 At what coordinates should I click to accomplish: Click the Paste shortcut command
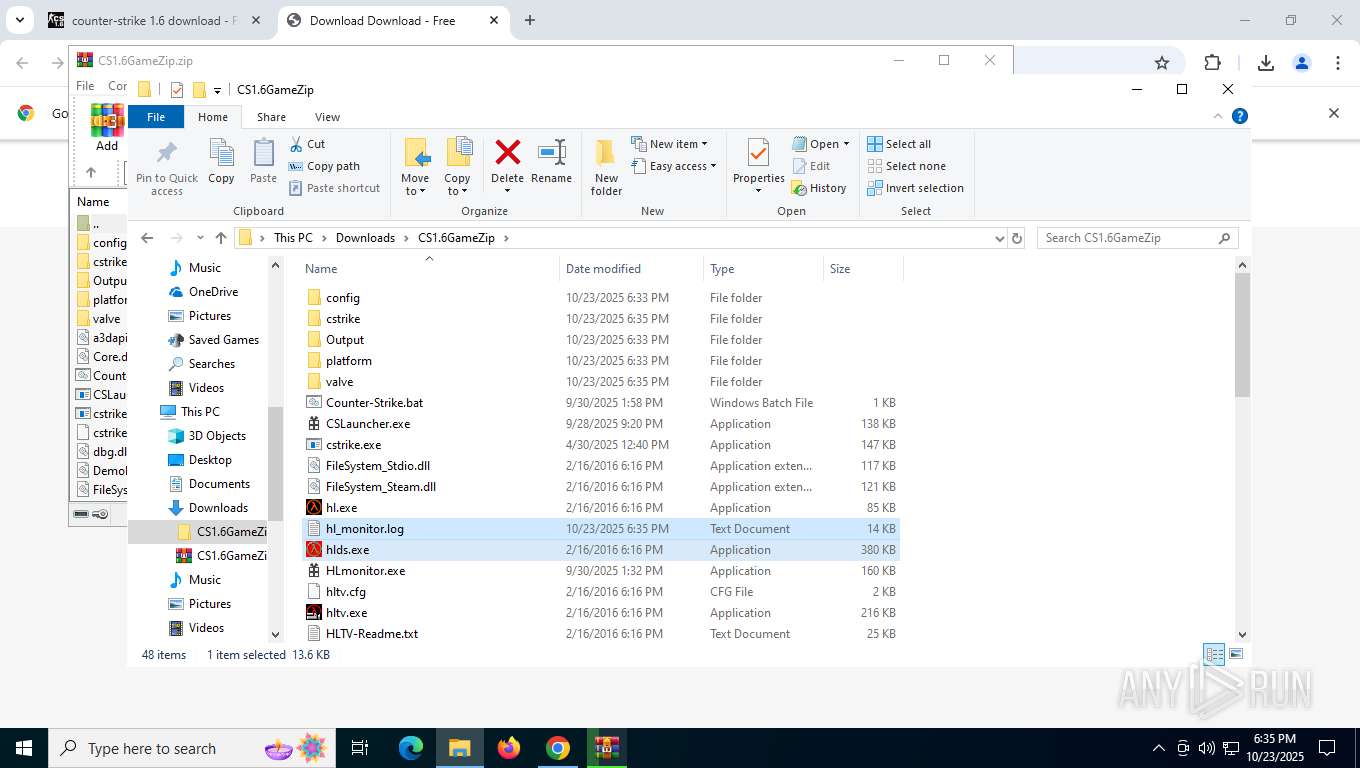(334, 188)
